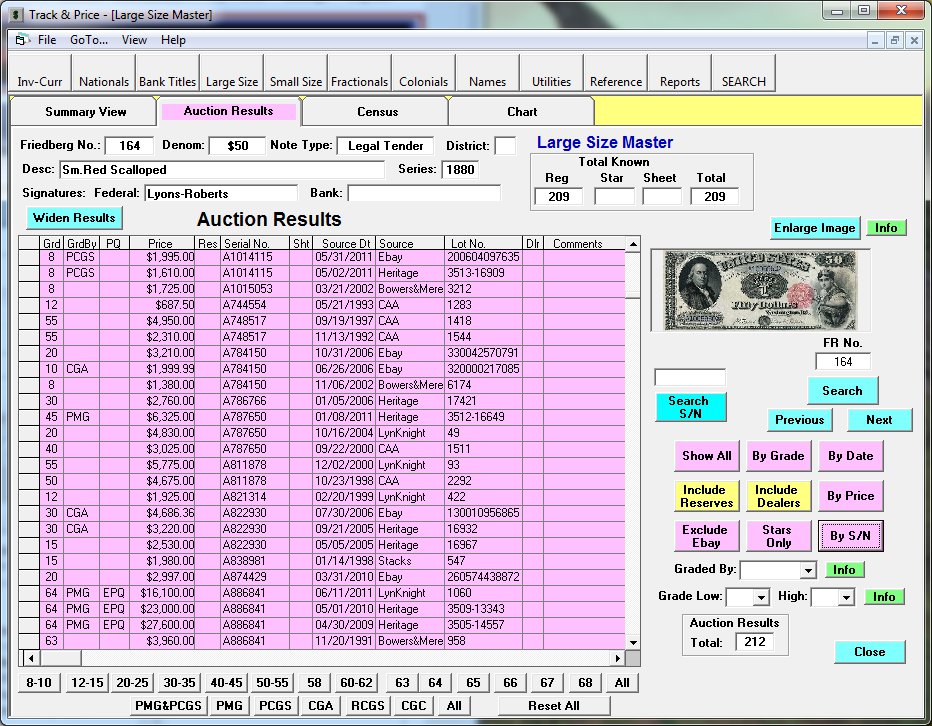Viewport: 932px width, 726px height.
Task: Open the Nationals toolbar section
Action: (x=104, y=82)
